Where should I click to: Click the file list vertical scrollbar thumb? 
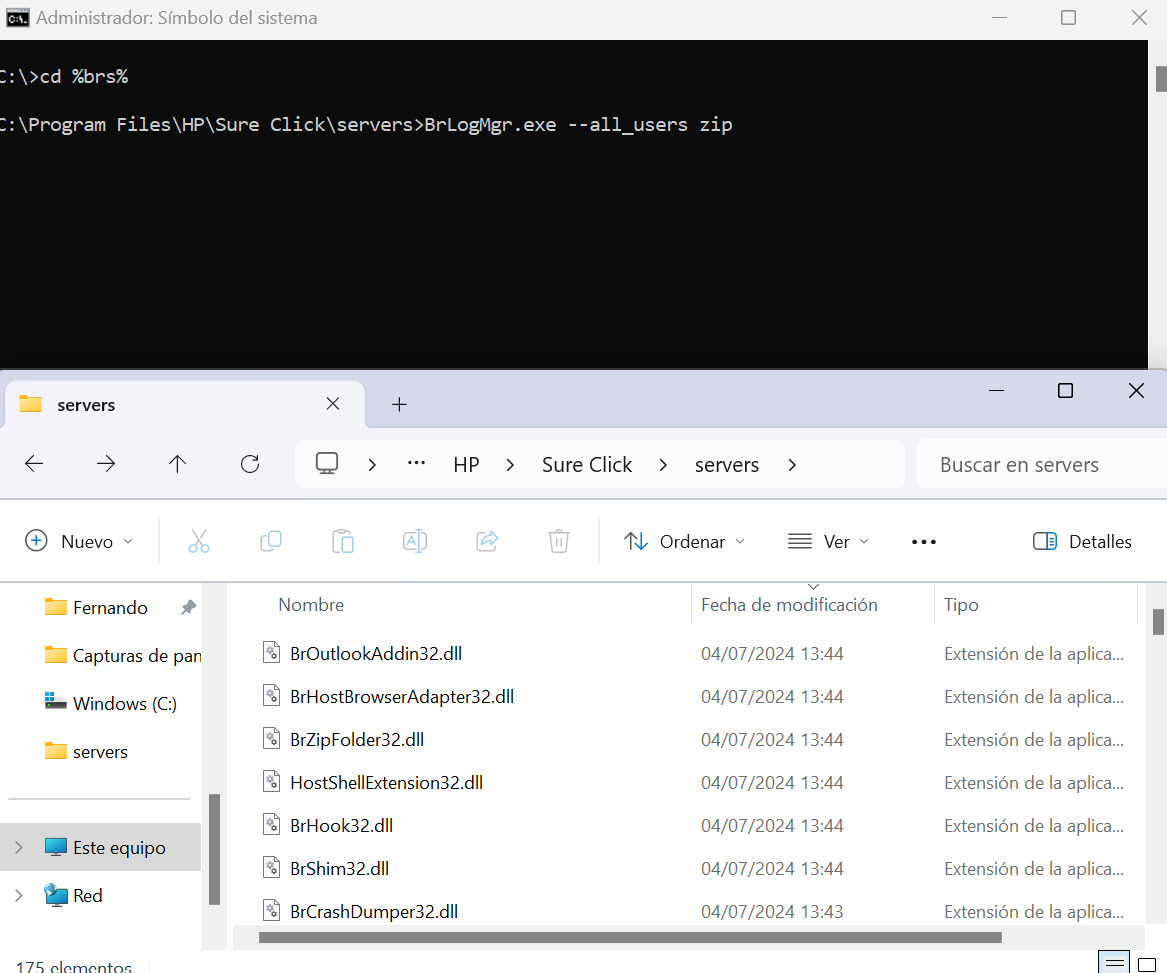[x=1158, y=622]
